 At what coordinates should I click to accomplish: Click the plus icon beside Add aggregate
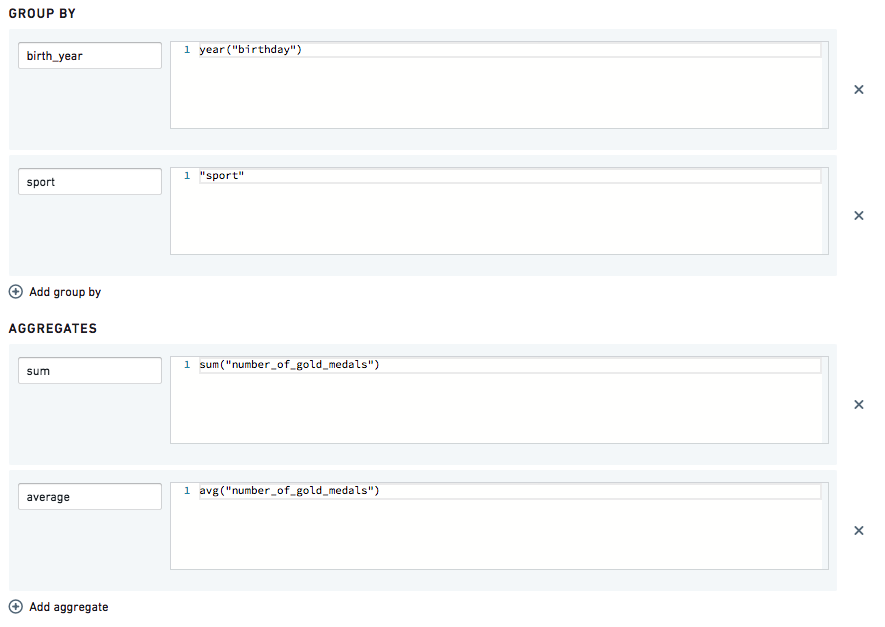pos(16,607)
